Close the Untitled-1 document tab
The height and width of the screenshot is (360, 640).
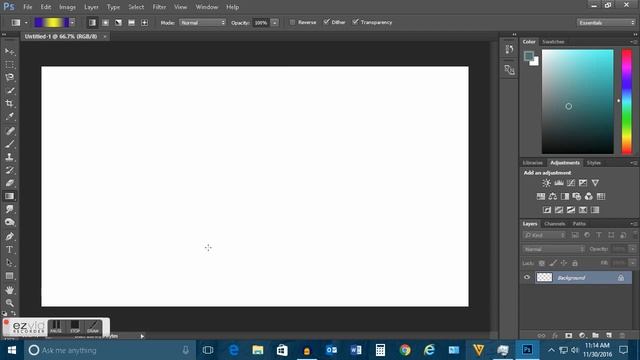[x=105, y=36]
